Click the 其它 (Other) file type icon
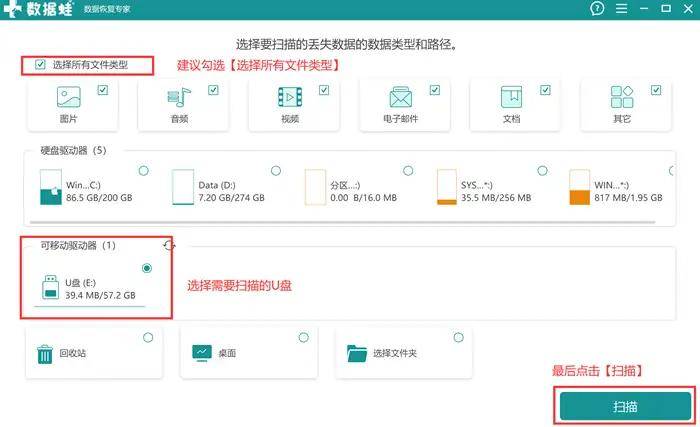 click(621, 98)
